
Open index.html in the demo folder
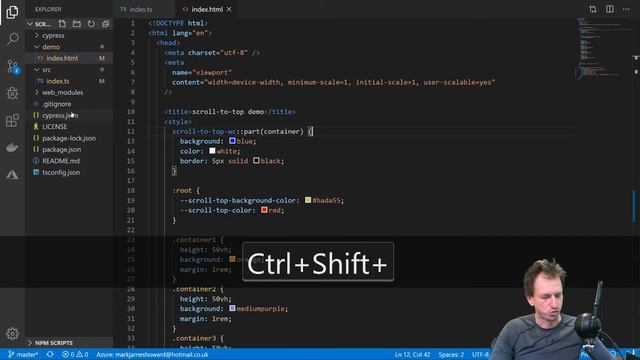pos(62,58)
